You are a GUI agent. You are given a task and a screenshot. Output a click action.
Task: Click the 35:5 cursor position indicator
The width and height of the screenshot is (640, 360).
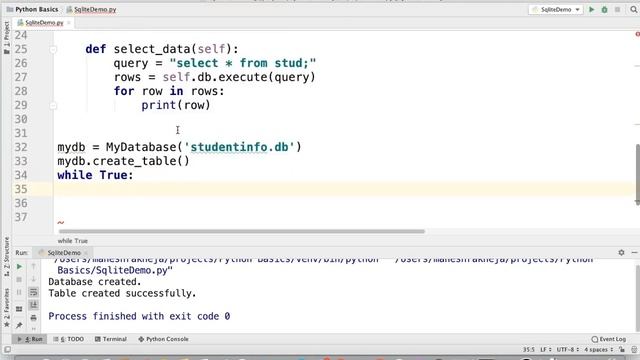529,350
